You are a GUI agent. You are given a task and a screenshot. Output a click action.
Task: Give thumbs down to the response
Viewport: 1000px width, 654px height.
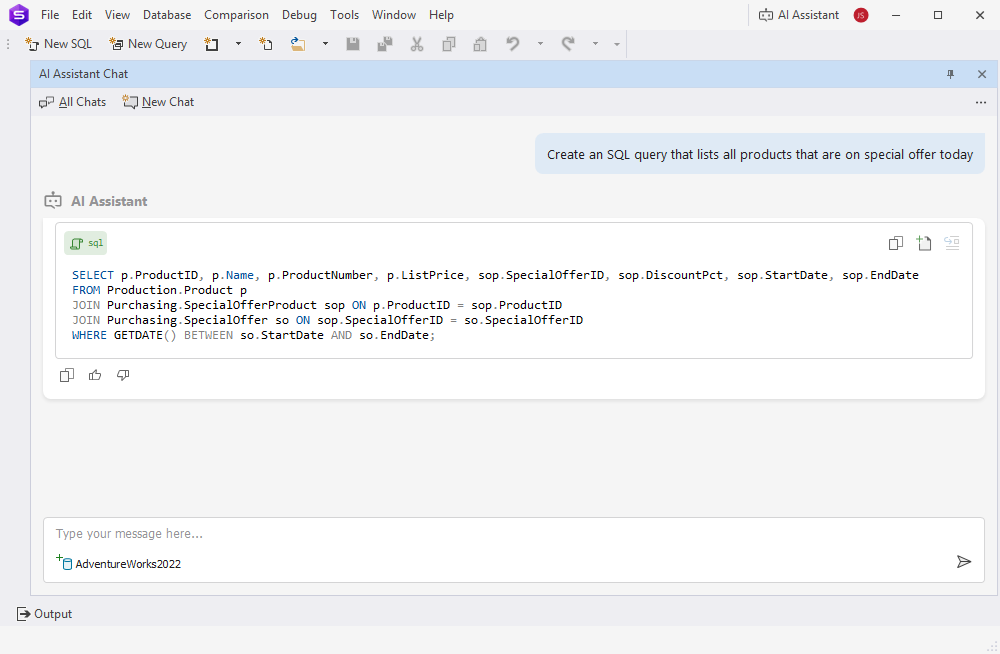[123, 375]
